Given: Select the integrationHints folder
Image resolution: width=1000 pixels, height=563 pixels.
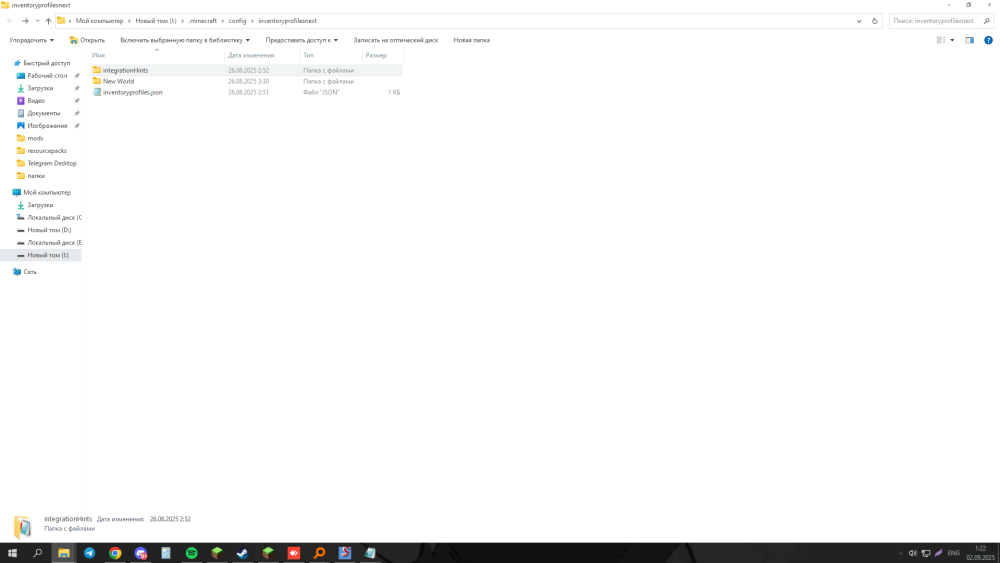Looking at the screenshot, I should [246, 70].
